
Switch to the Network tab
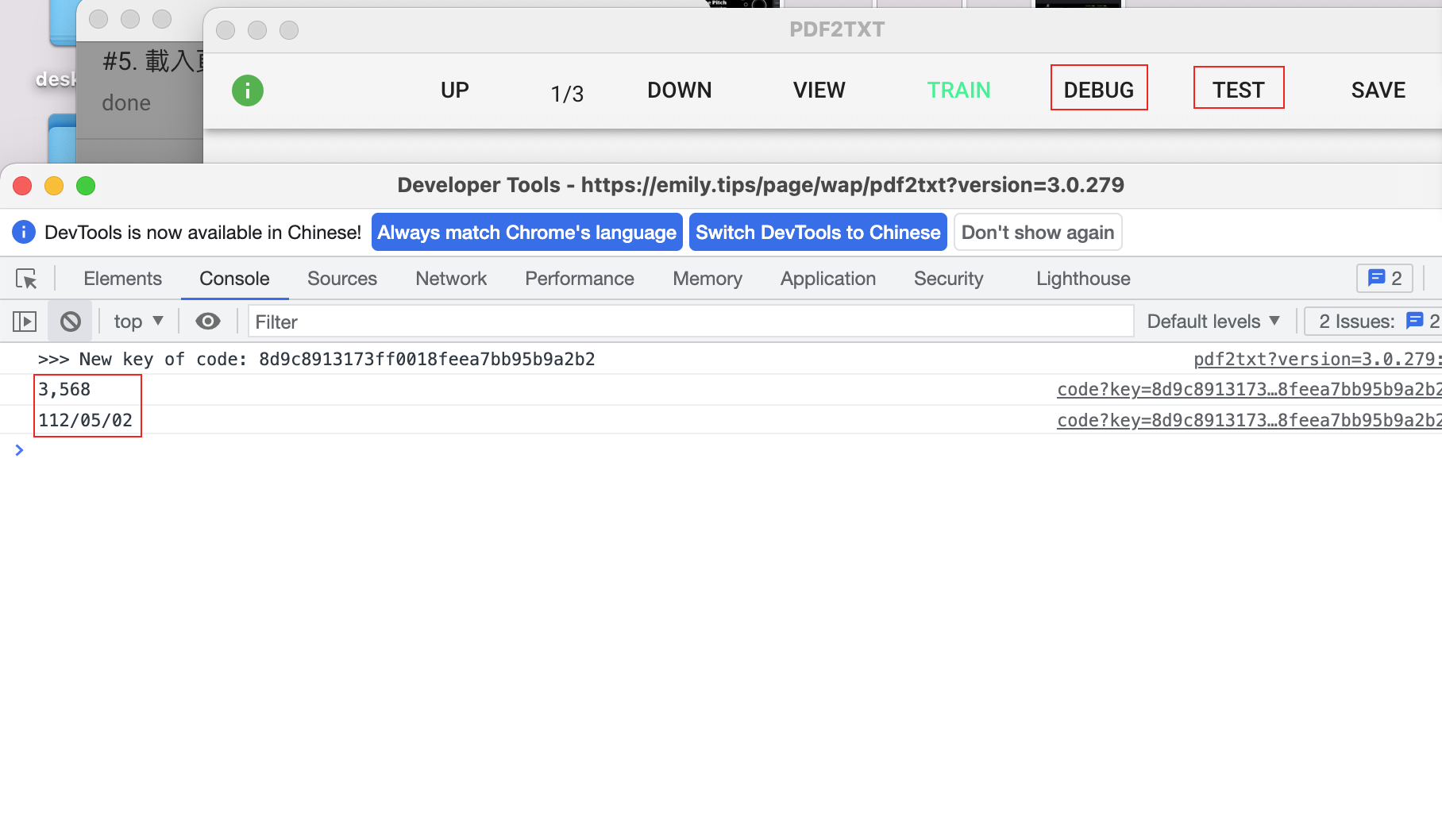point(451,279)
